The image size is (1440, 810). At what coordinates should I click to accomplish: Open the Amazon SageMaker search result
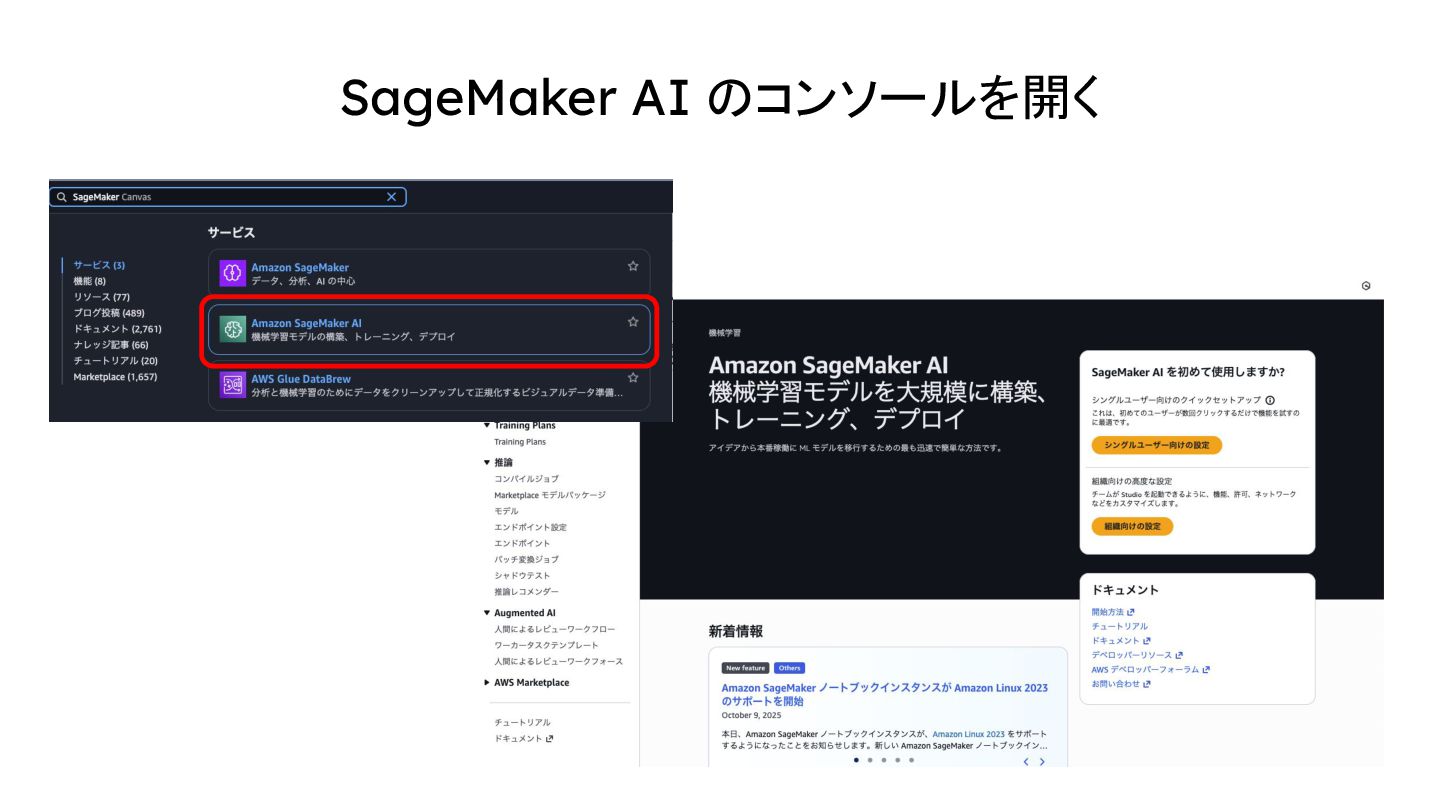429,273
